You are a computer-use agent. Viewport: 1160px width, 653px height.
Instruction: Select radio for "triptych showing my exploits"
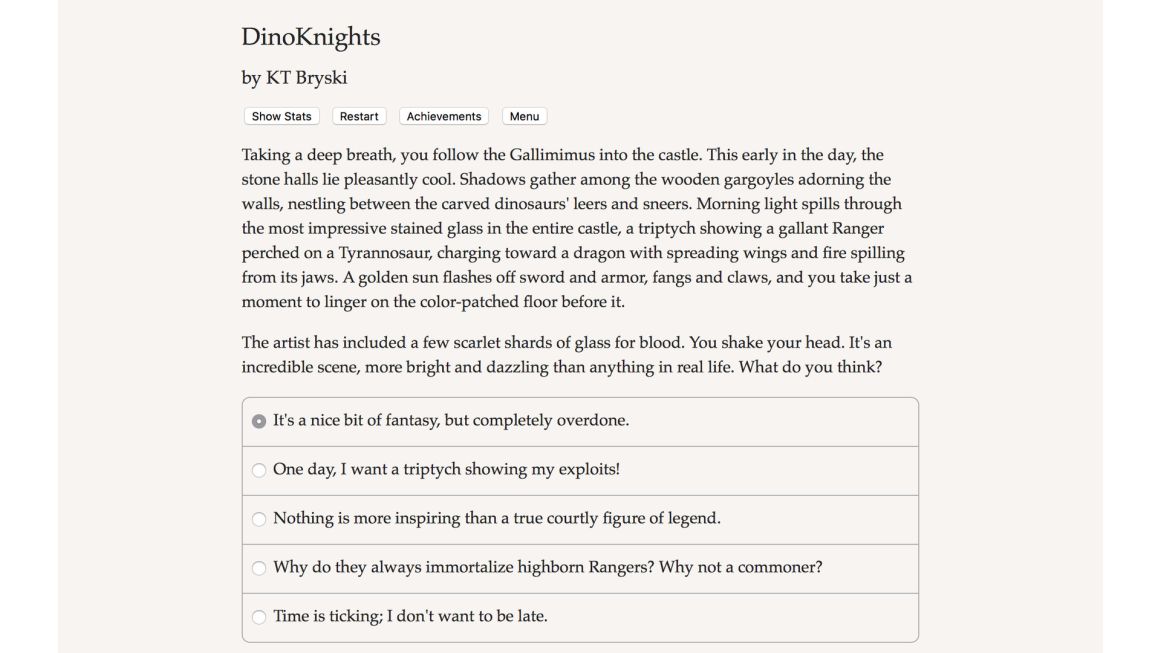tap(259, 470)
